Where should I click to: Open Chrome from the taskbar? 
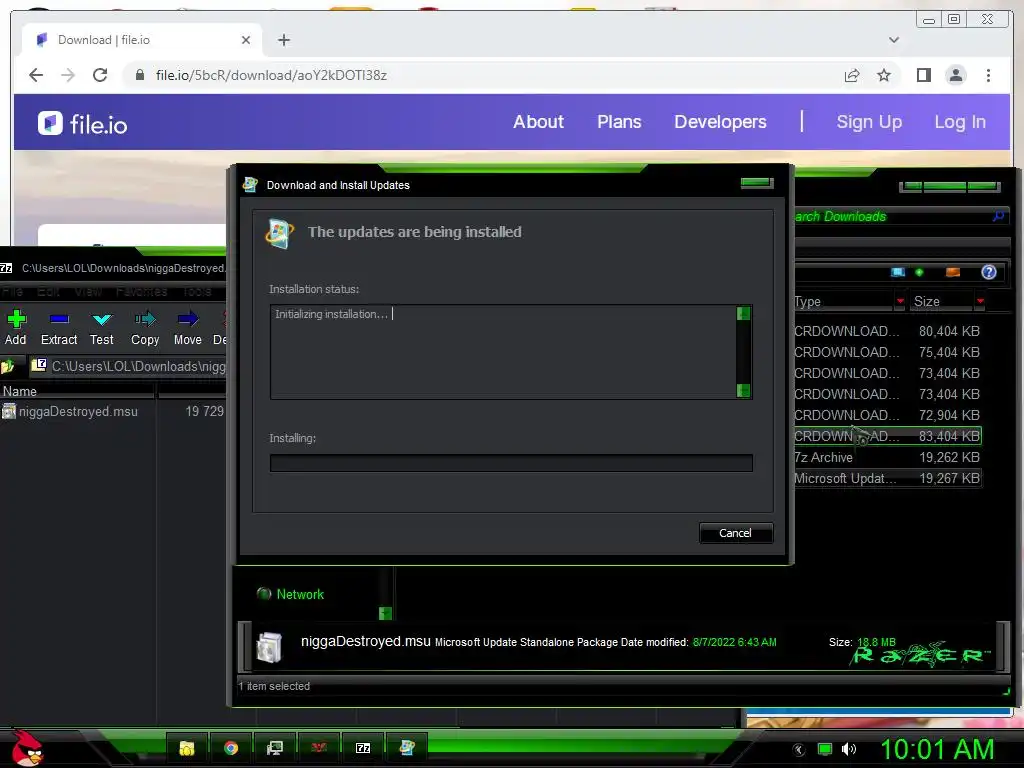[x=231, y=748]
